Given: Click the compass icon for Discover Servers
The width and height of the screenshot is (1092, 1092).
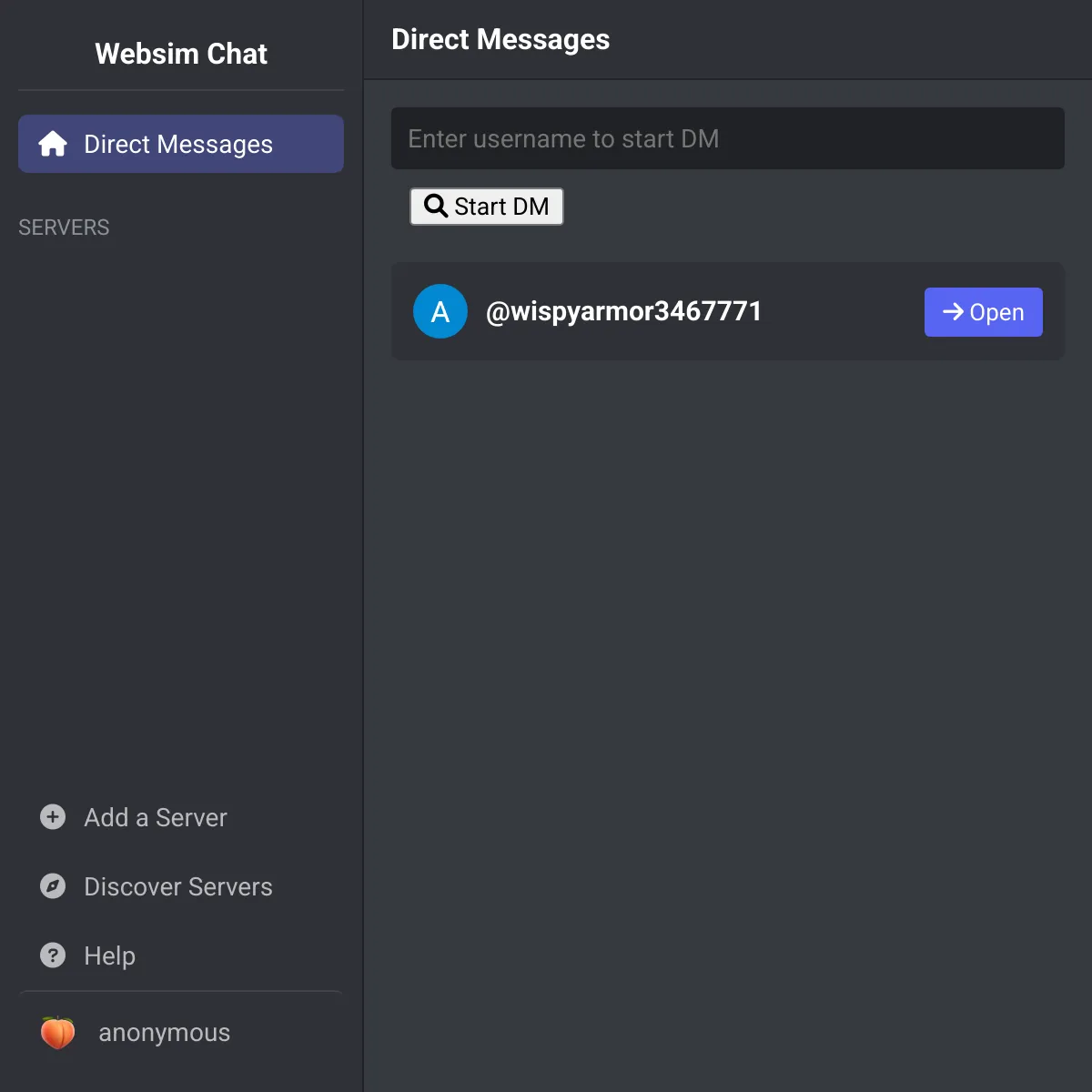Looking at the screenshot, I should pos(53,886).
